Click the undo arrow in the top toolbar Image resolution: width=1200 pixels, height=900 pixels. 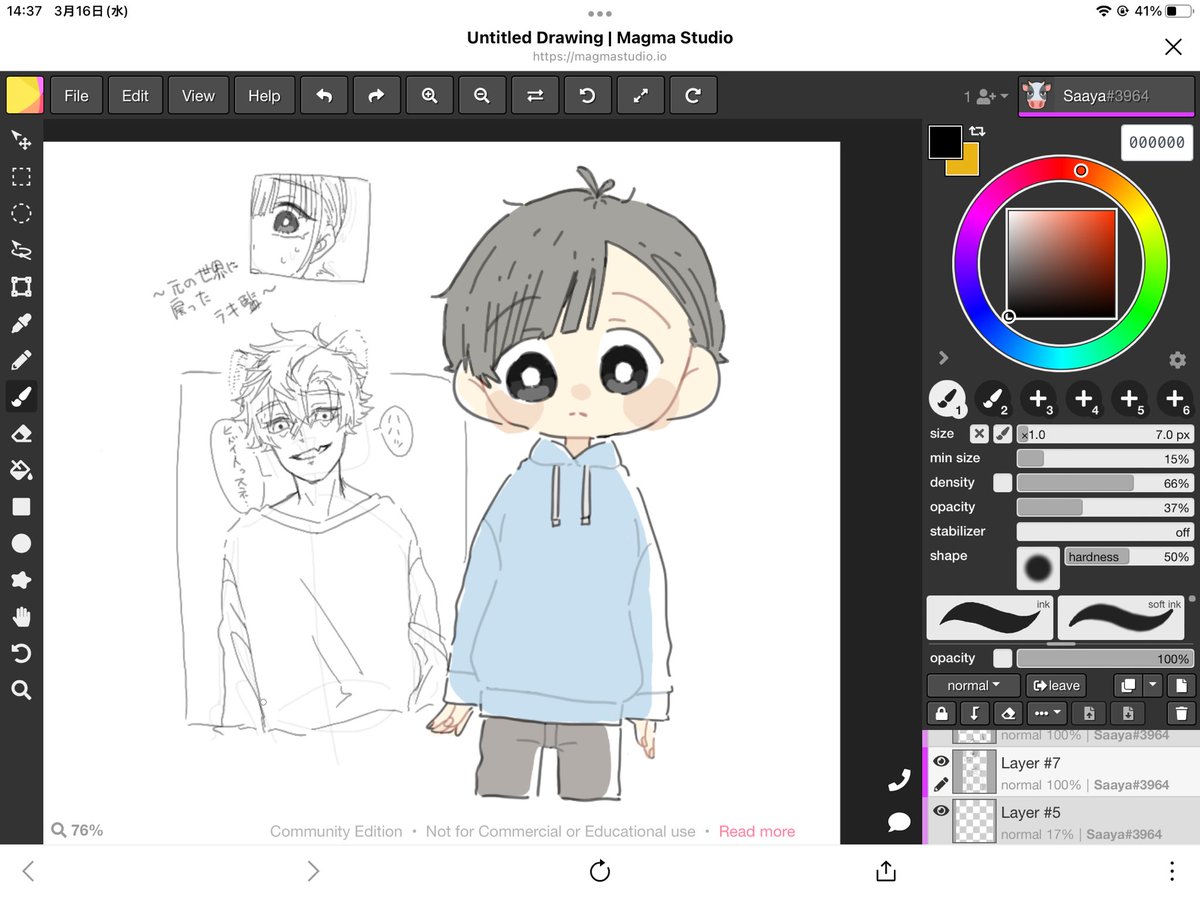(324, 96)
